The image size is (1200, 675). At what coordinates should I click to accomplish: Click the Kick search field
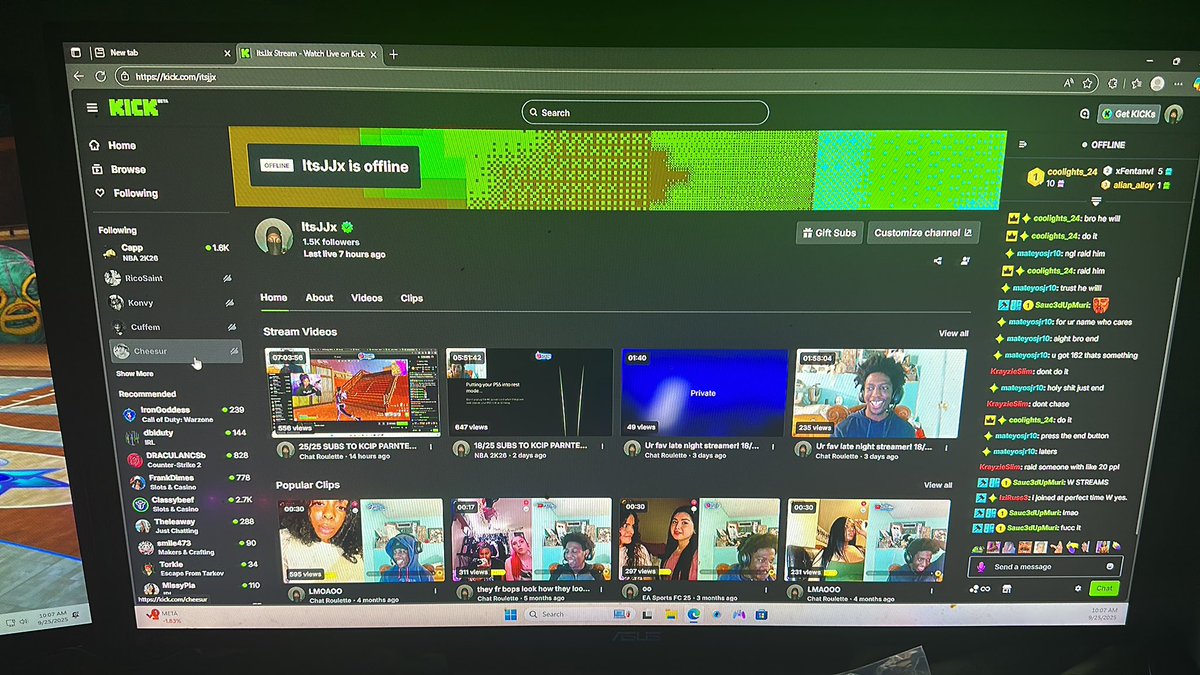click(645, 113)
